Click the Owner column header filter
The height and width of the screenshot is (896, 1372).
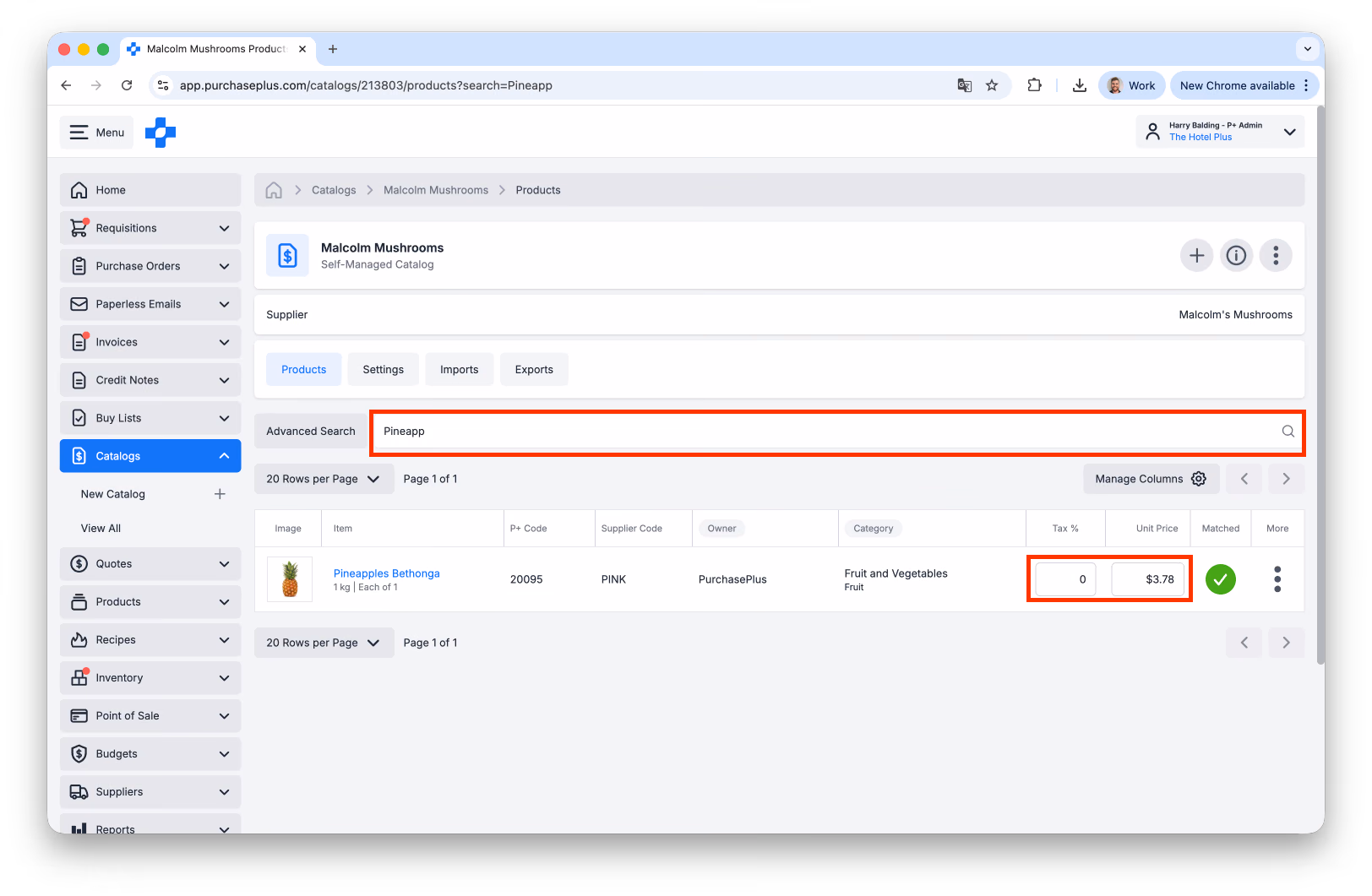[721, 529]
